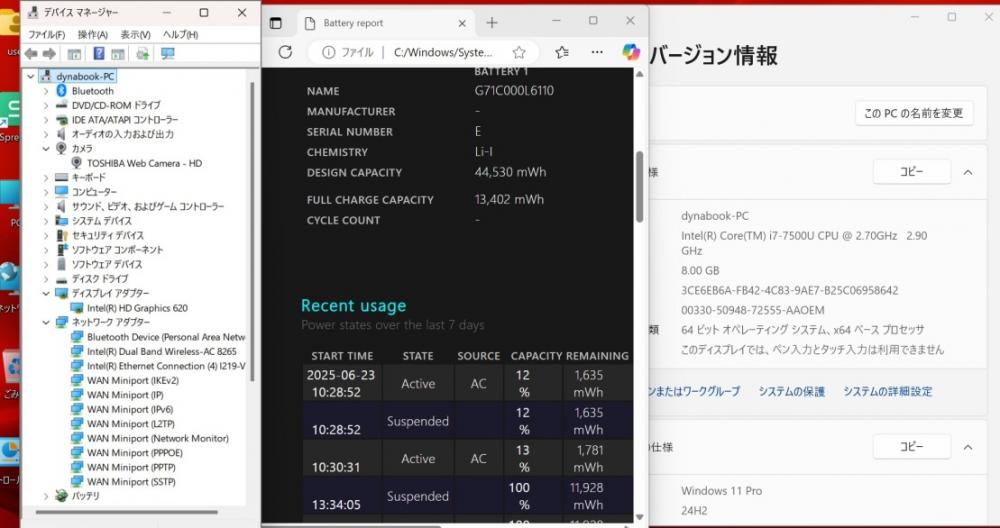
Task: Select the TOSHIBA Web Camera - HD icon
Action: click(x=77, y=163)
